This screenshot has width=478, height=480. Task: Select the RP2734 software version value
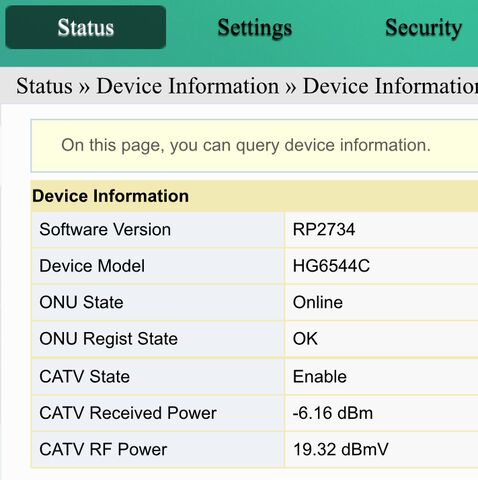click(324, 230)
